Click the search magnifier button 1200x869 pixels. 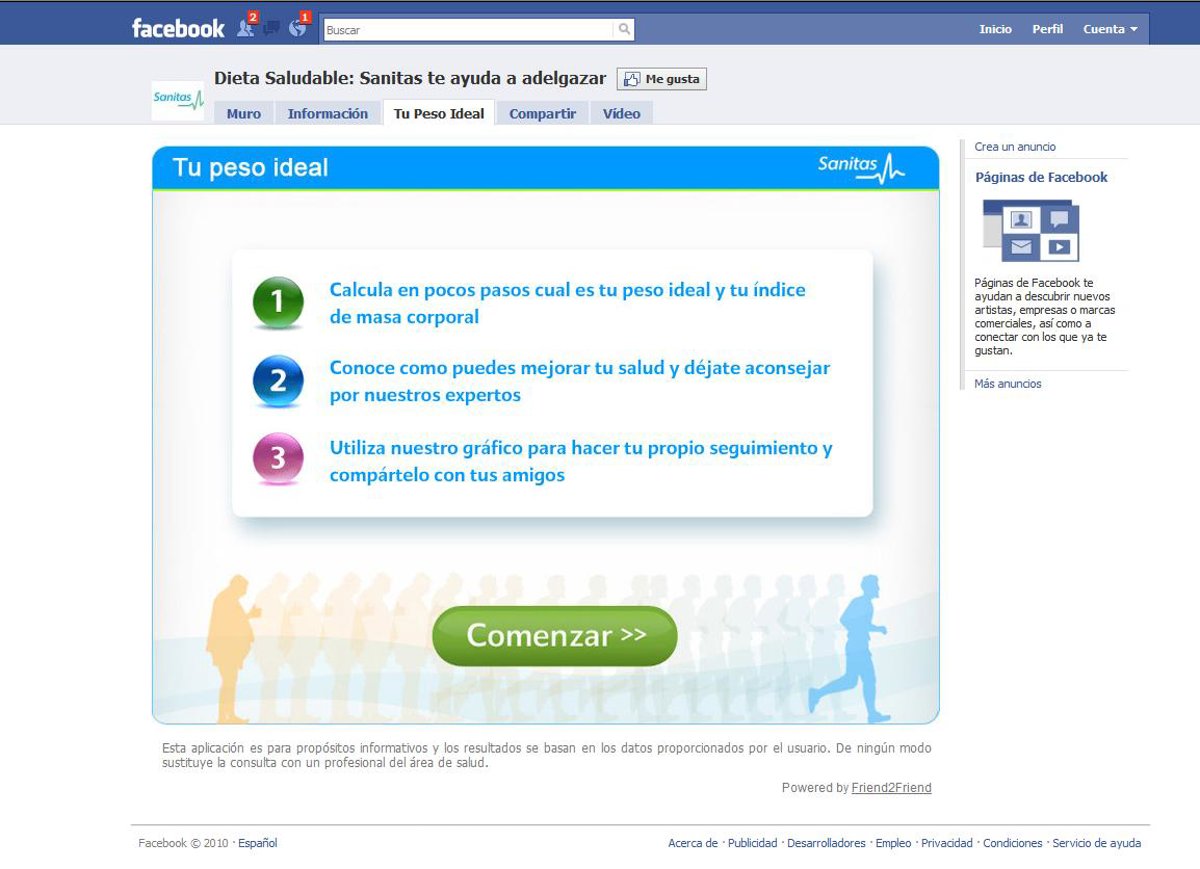coord(624,30)
